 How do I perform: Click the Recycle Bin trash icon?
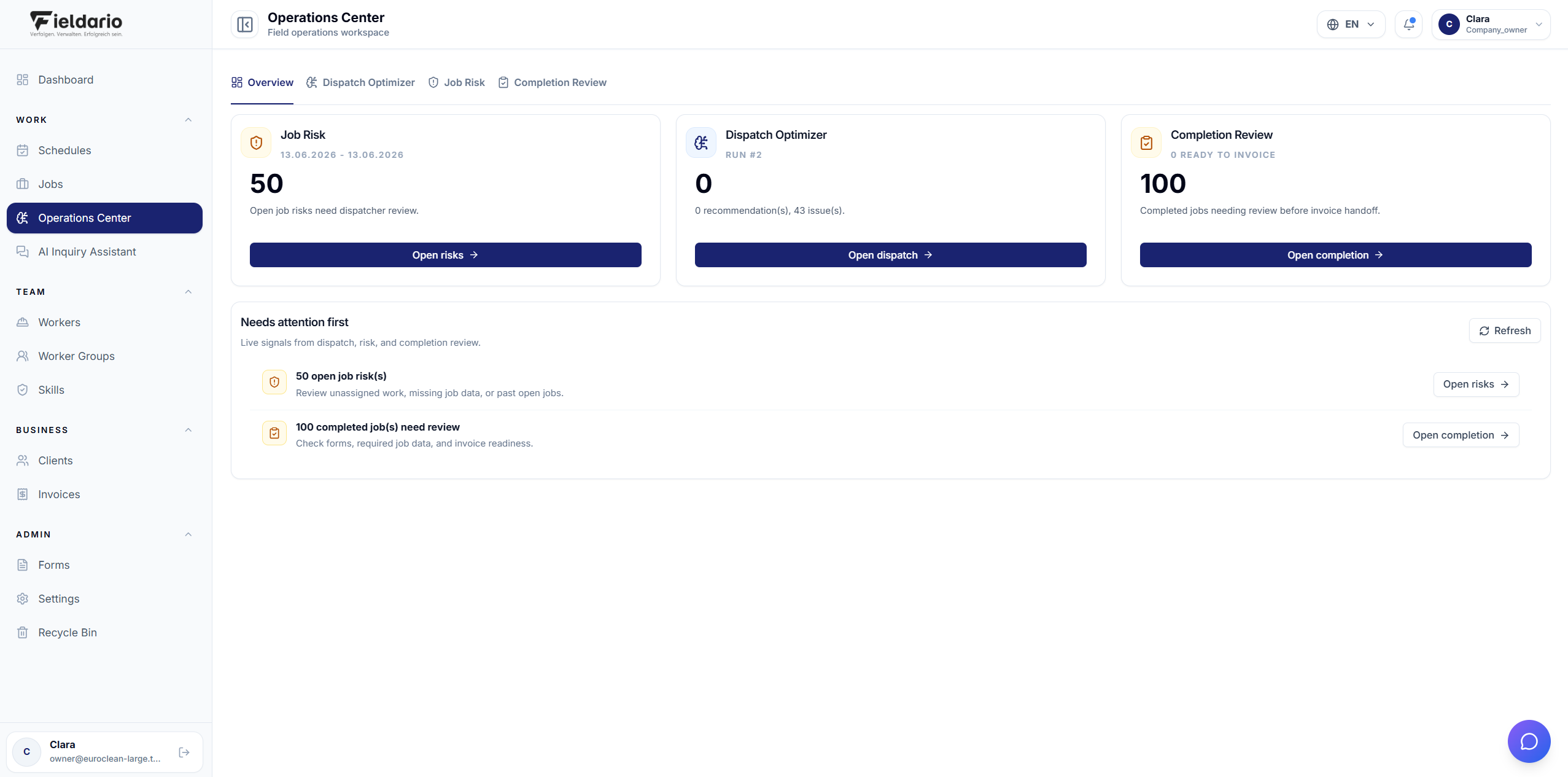(x=23, y=633)
